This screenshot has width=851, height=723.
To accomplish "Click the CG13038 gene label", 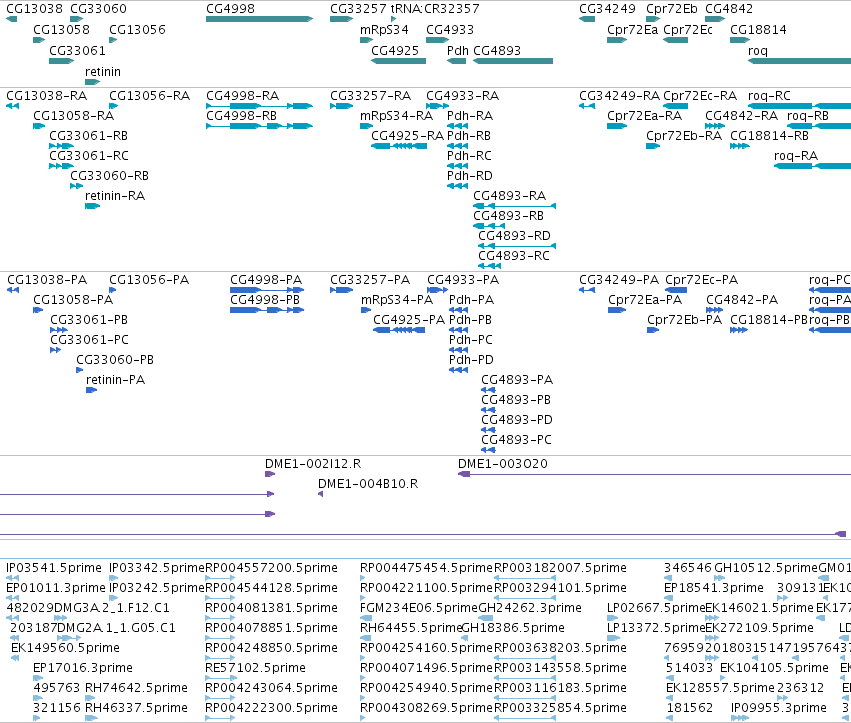I will coord(35,9).
